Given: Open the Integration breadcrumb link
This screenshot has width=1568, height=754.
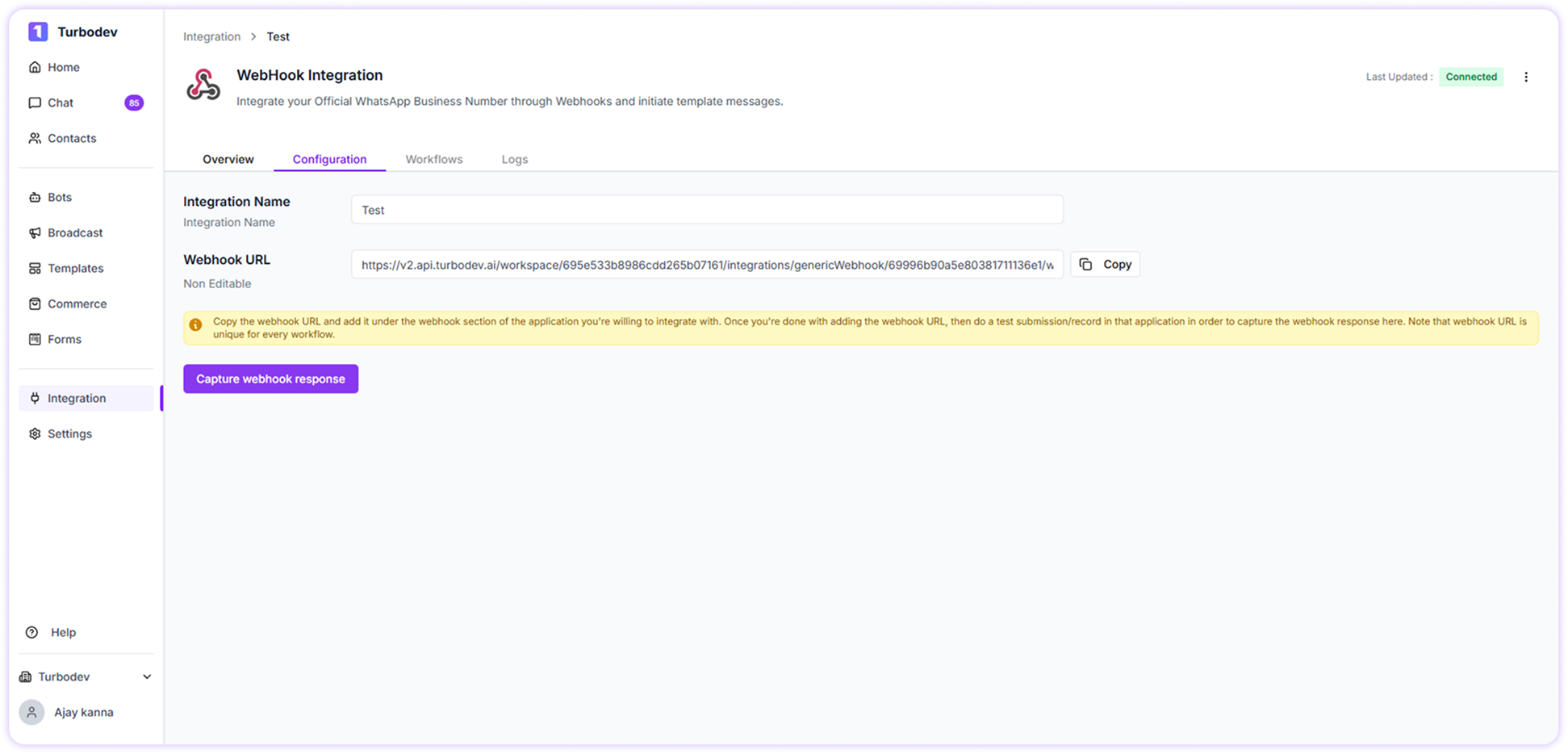Looking at the screenshot, I should click(211, 36).
